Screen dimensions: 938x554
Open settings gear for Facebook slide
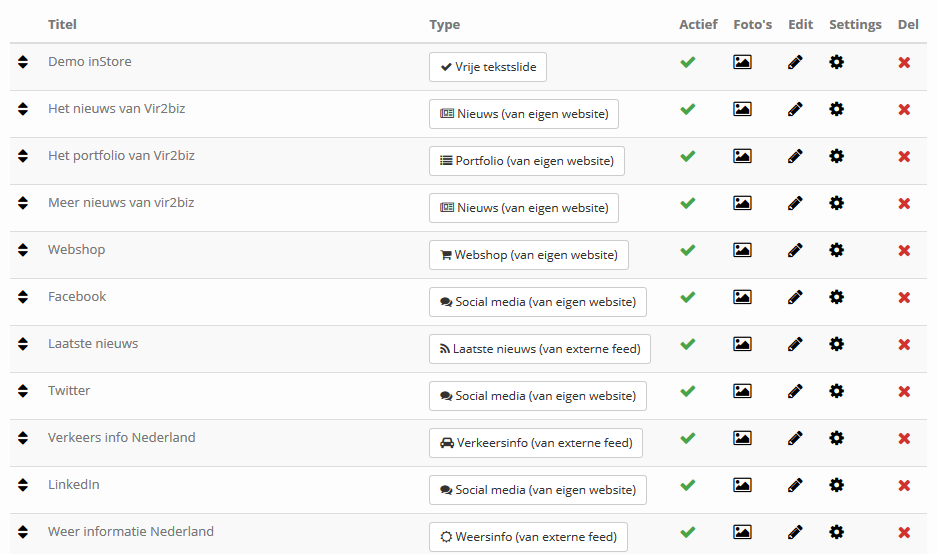(836, 297)
